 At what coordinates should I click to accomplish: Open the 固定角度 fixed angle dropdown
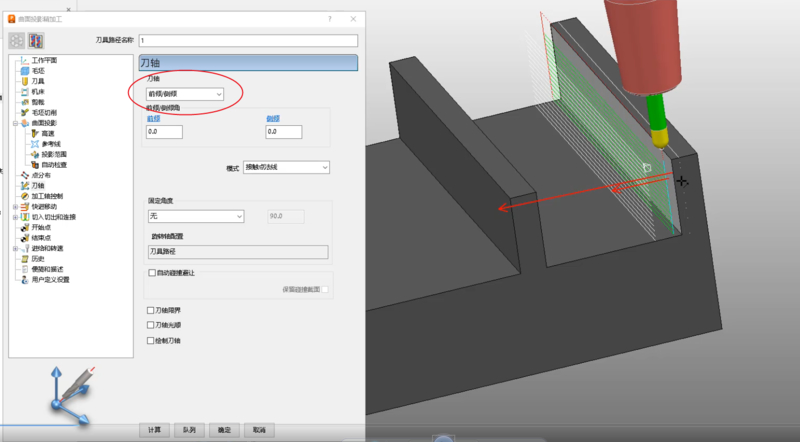(x=195, y=216)
